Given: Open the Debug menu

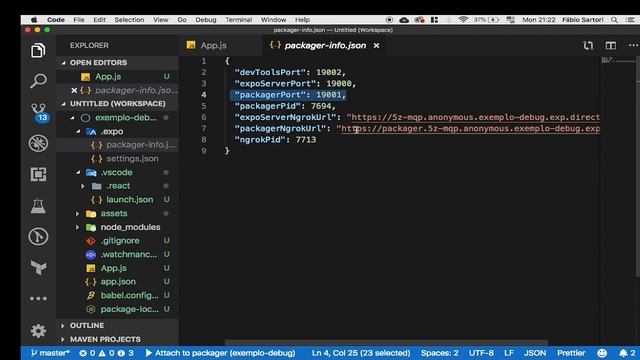Looking at the screenshot, I should click(x=206, y=20).
